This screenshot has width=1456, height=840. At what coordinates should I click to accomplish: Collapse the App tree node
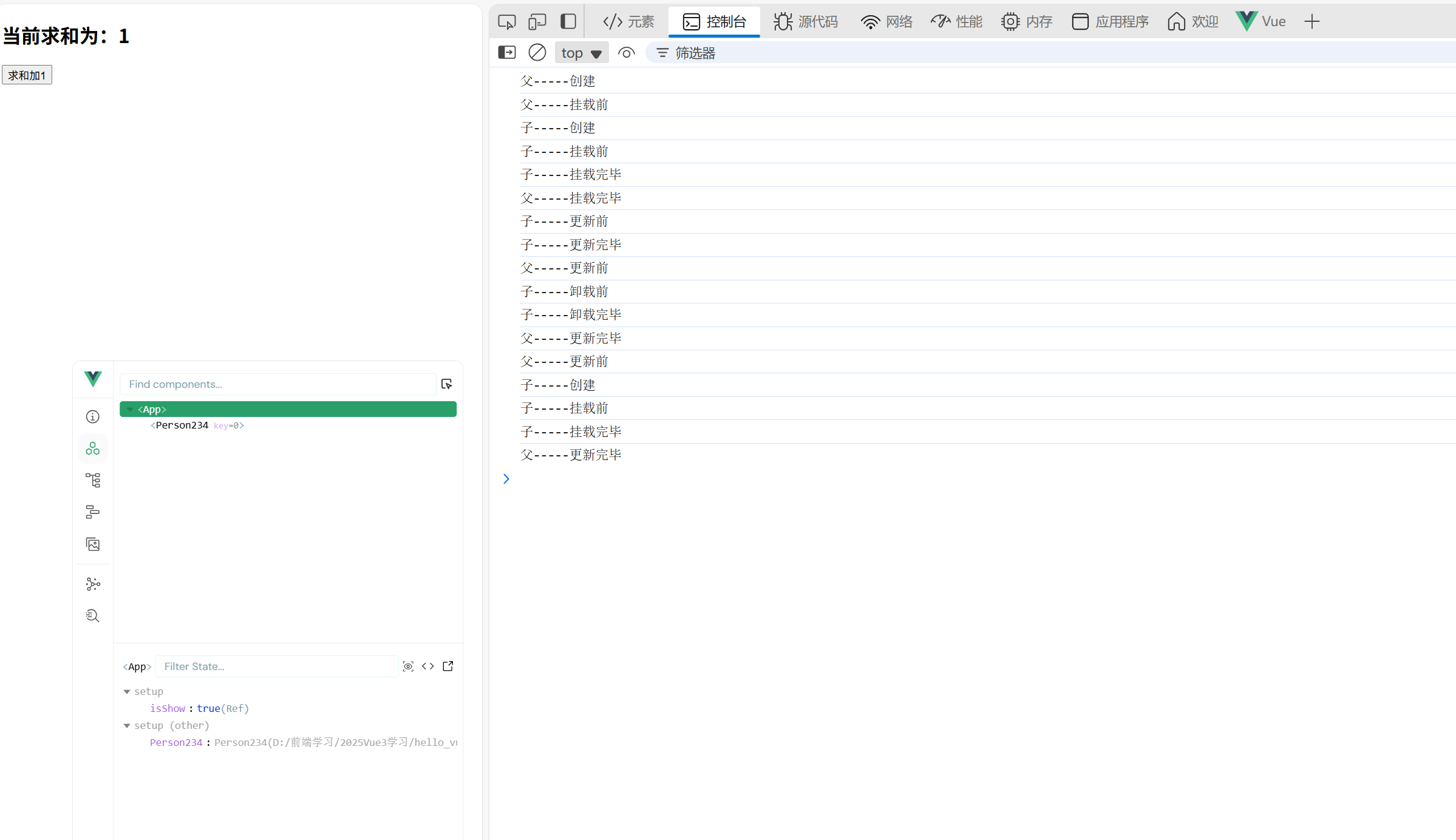click(130, 410)
